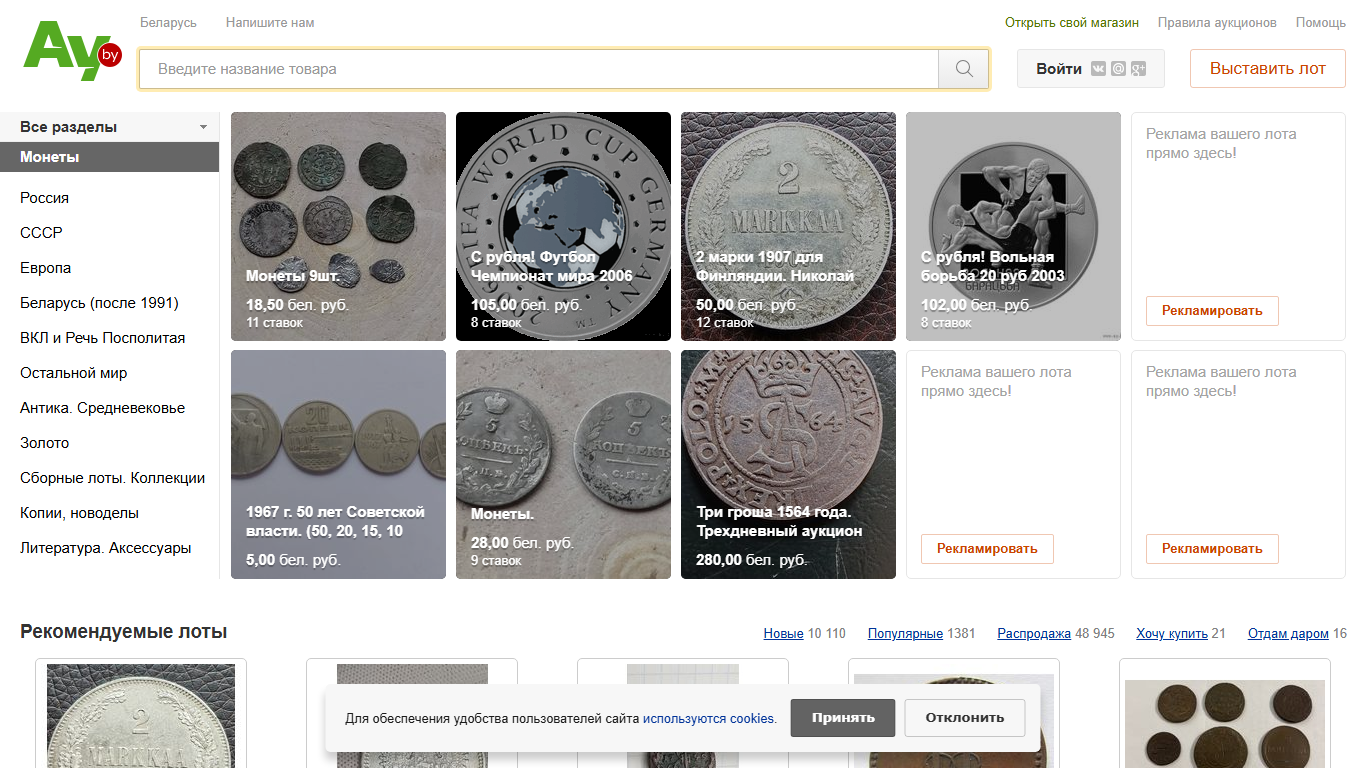Show the Новые lots tab
Screen dimensions: 1366x768
pos(783,634)
